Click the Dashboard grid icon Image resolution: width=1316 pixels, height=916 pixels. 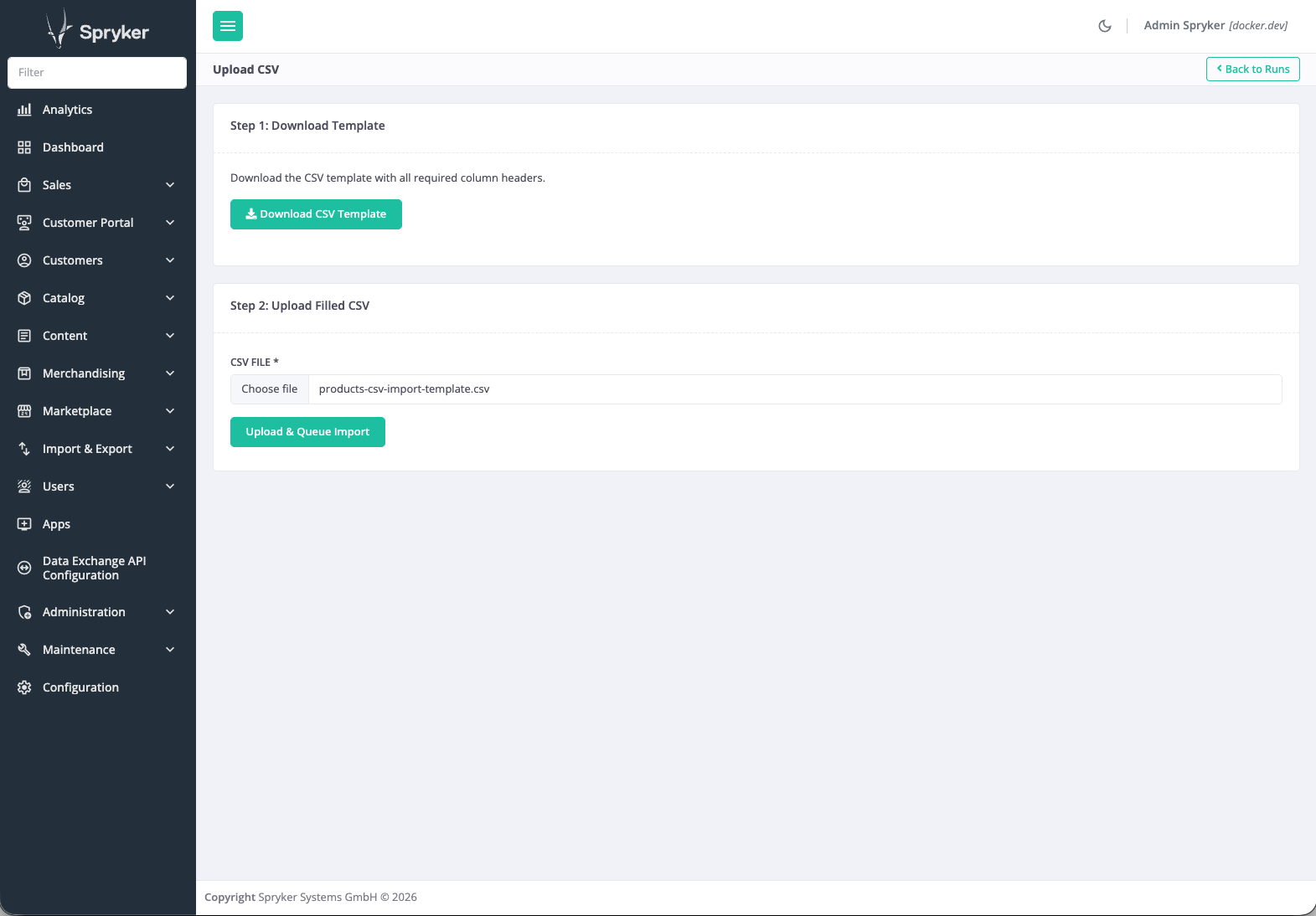pos(24,147)
